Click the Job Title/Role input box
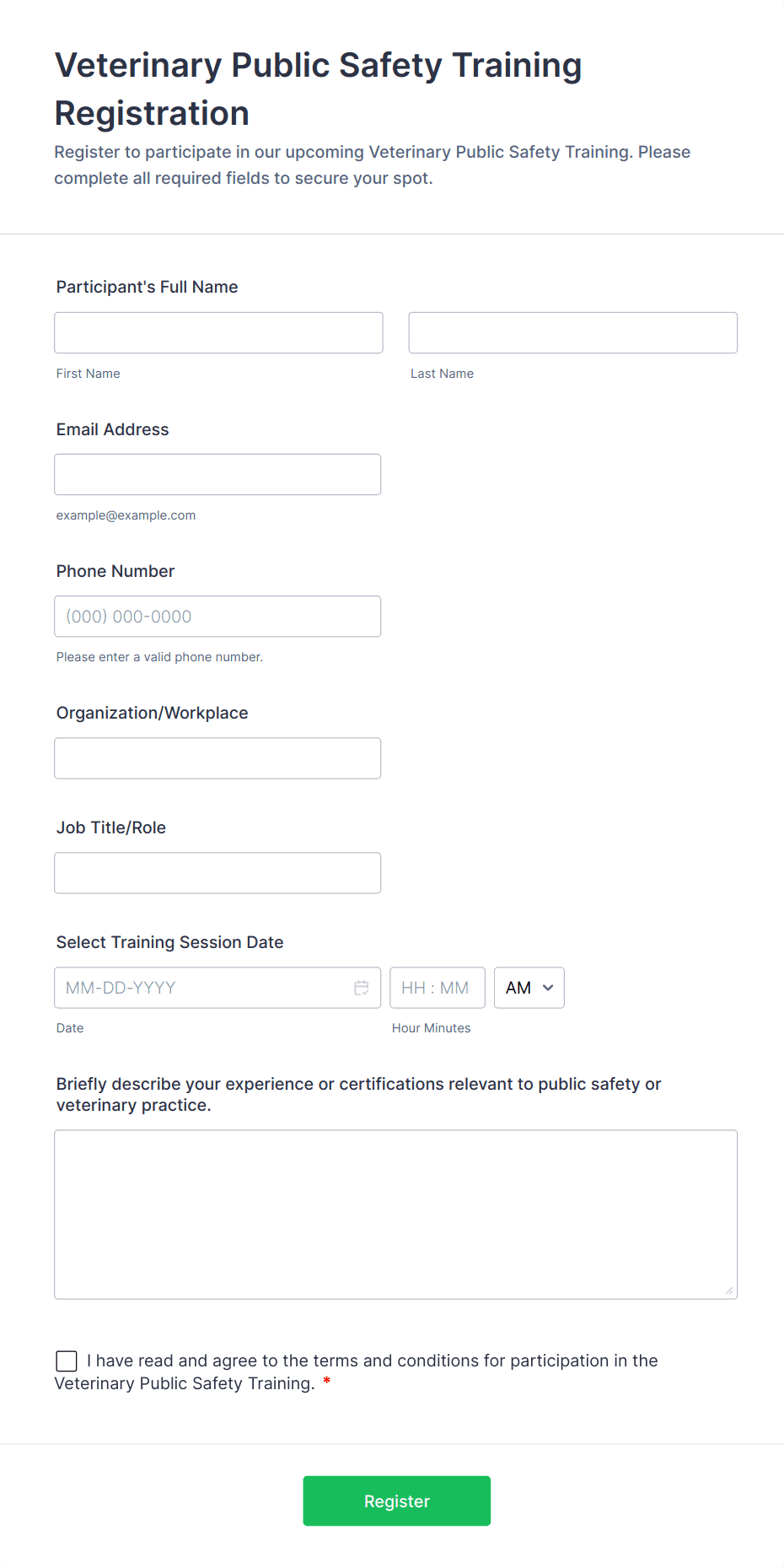This screenshot has height=1568, width=784. 217,873
